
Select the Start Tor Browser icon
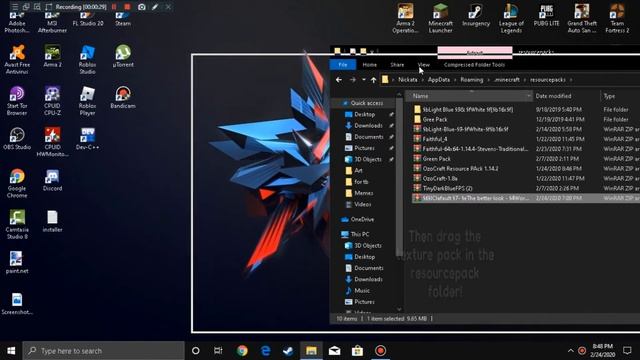17,101
